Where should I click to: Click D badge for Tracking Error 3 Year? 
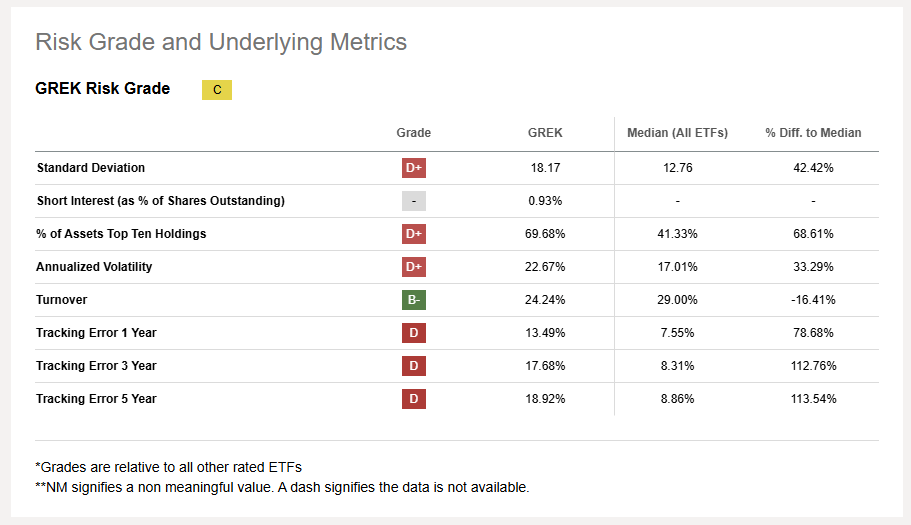click(x=414, y=366)
